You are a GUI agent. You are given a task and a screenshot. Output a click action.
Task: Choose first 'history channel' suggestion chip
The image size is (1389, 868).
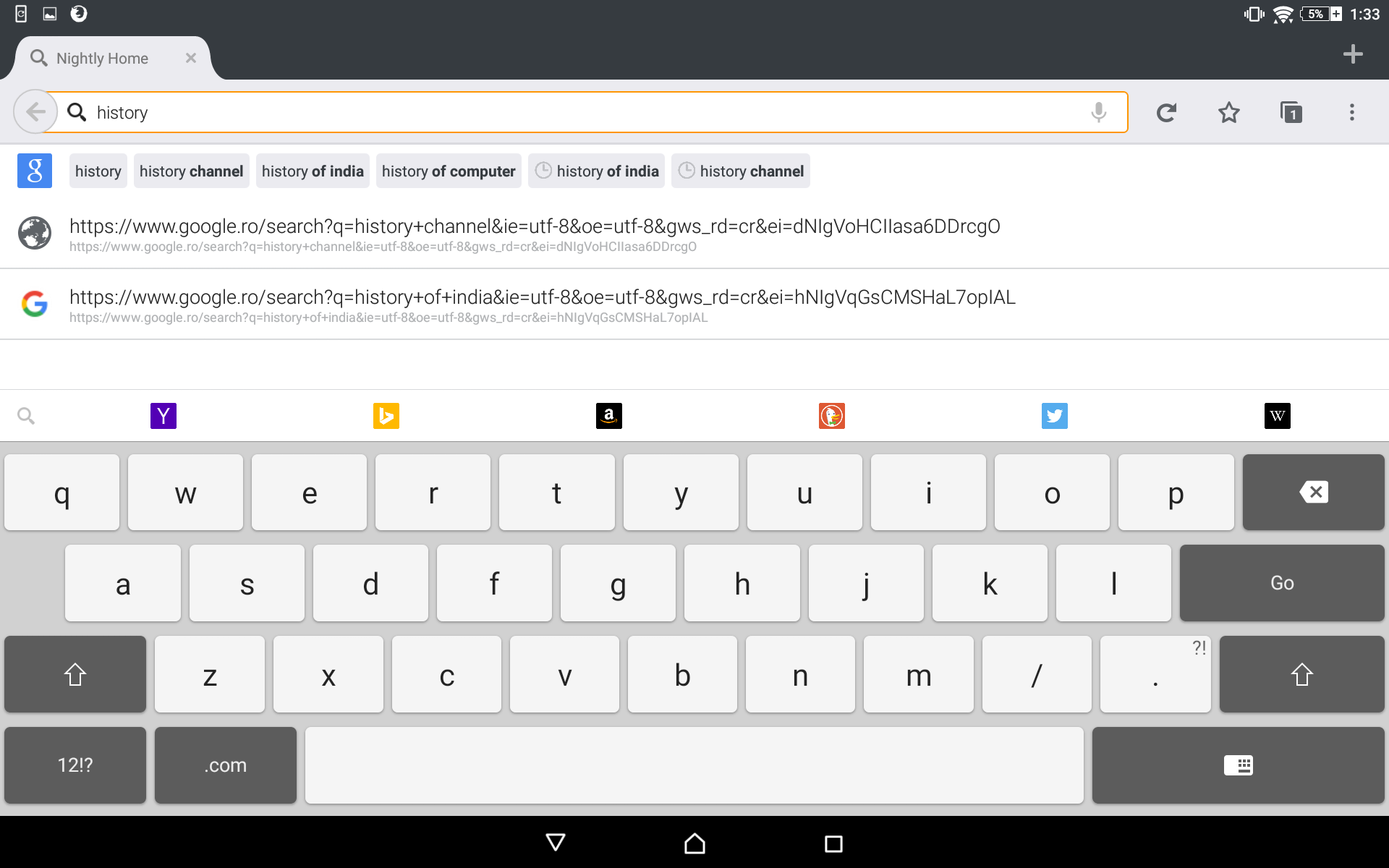coord(192,171)
